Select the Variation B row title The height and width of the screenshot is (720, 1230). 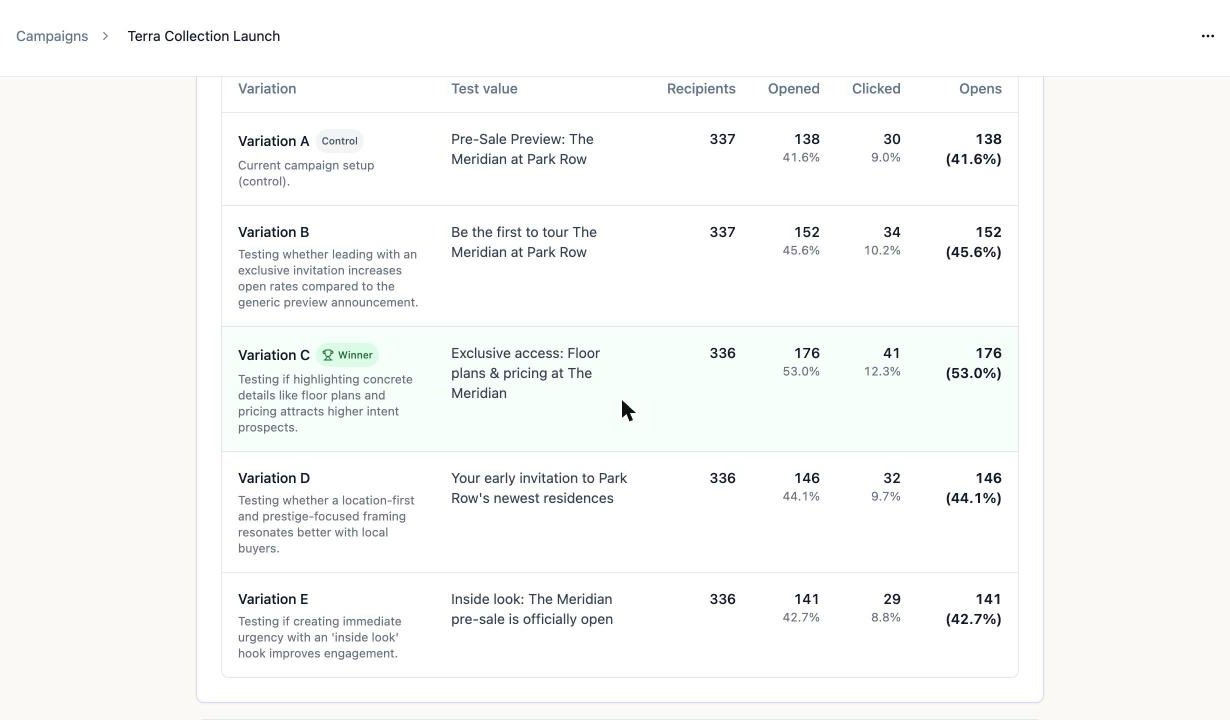click(274, 232)
